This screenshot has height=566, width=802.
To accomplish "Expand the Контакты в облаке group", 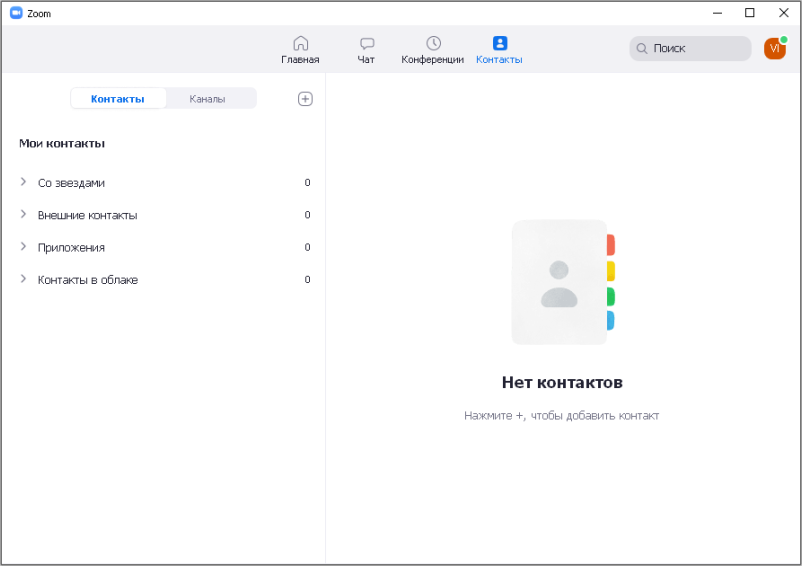I will [24, 280].
